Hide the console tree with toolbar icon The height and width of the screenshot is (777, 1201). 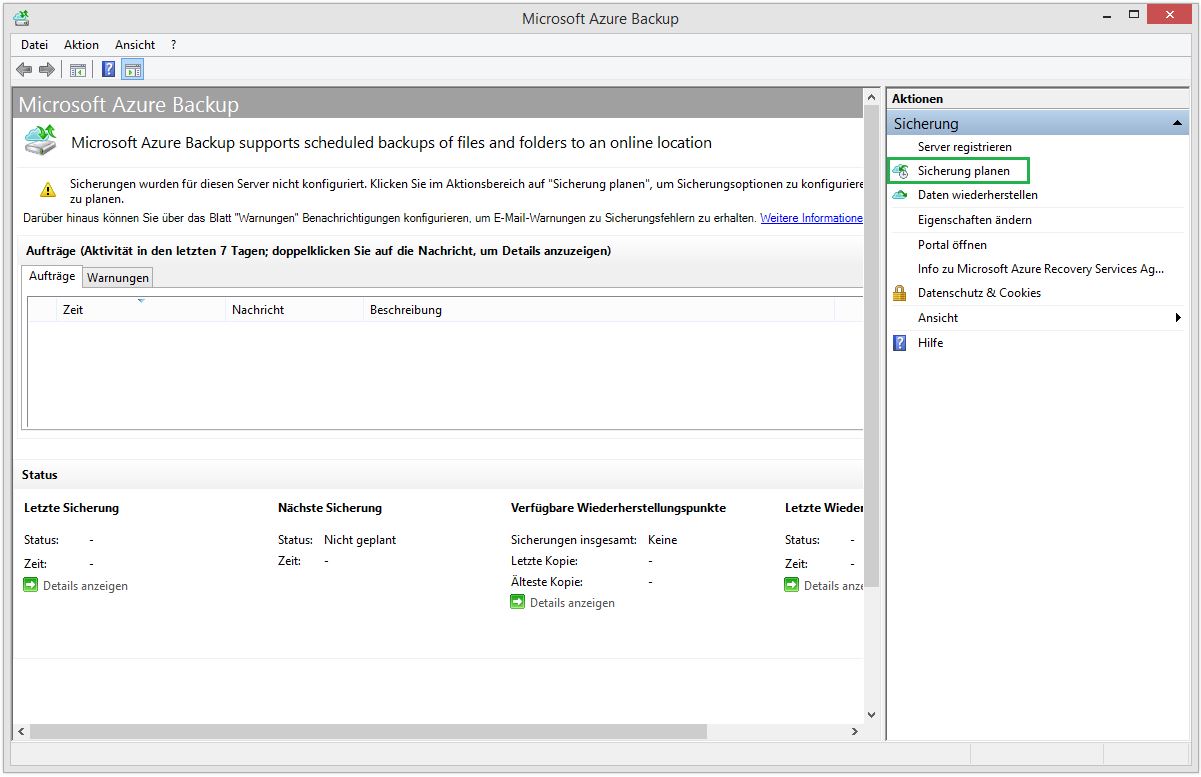[x=77, y=69]
